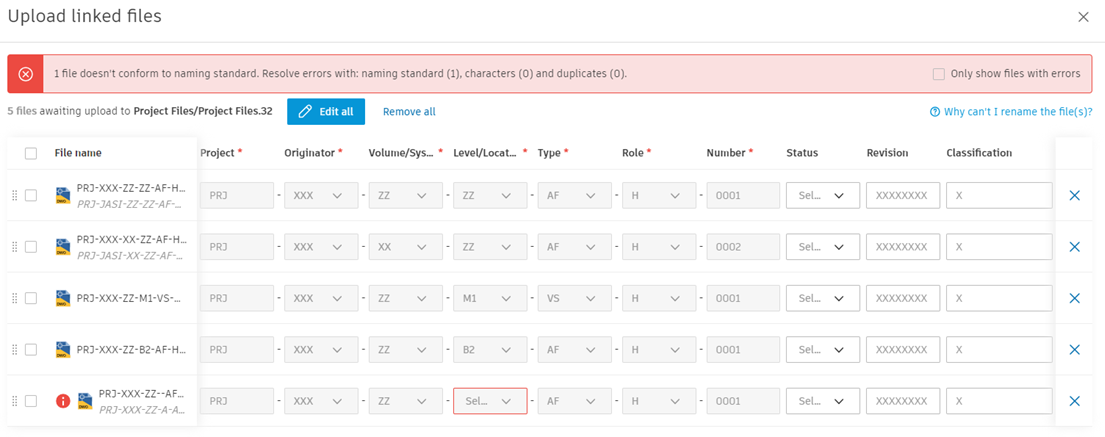Close the Upload linked files dialog
This screenshot has width=1105, height=437.
pos(1083,17)
